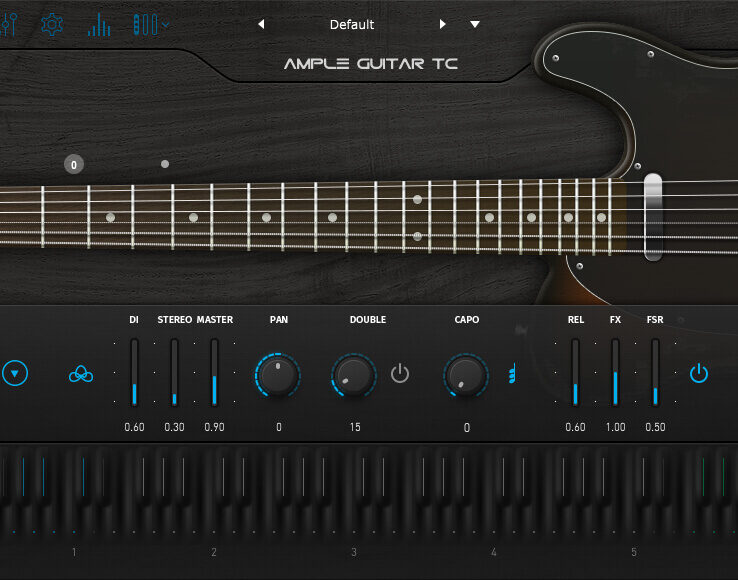Click octave 5 label on the keyboard
This screenshot has height=580, width=738.
pyautogui.click(x=634, y=552)
